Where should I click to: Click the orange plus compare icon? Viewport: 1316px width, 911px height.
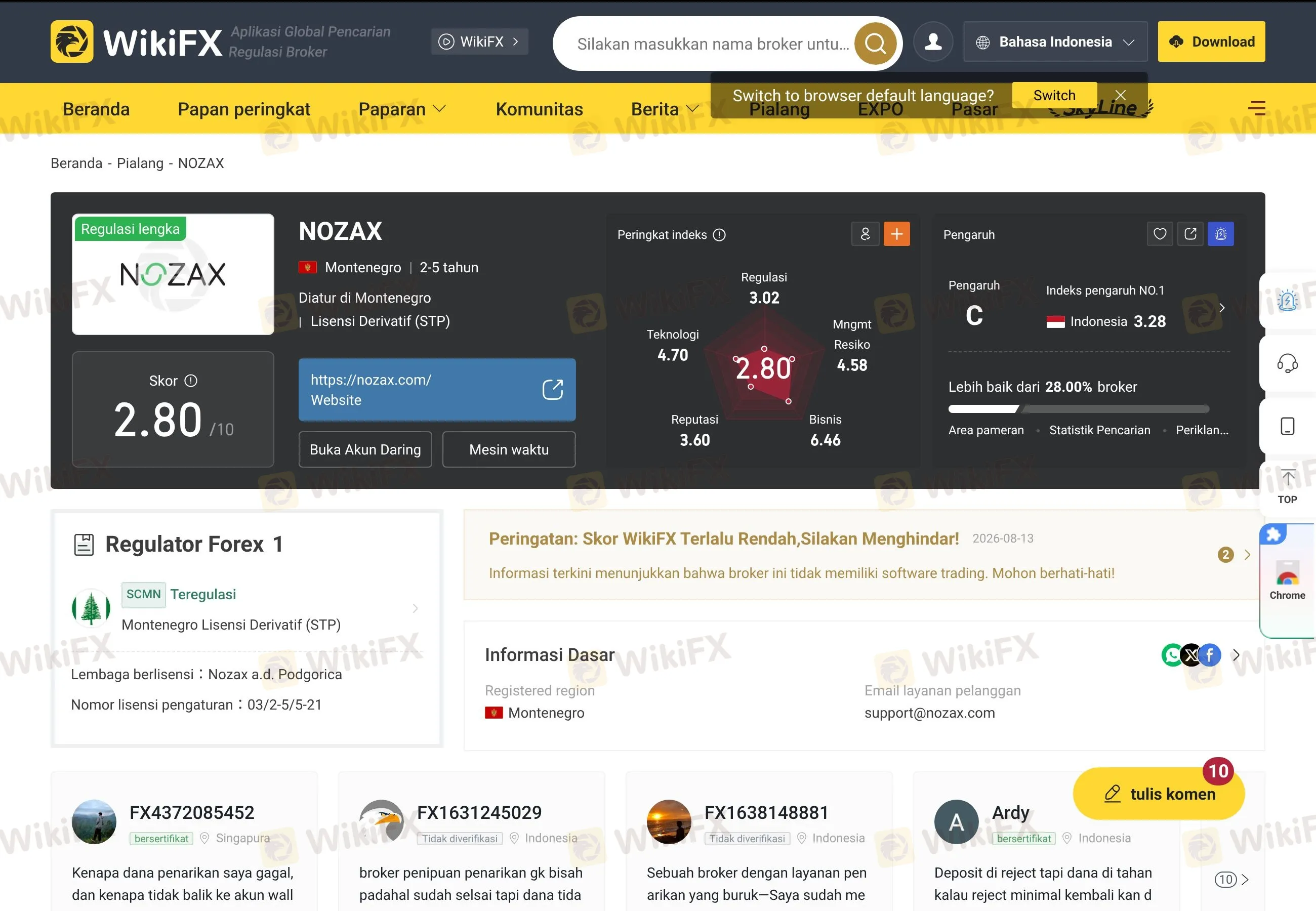[x=896, y=234]
